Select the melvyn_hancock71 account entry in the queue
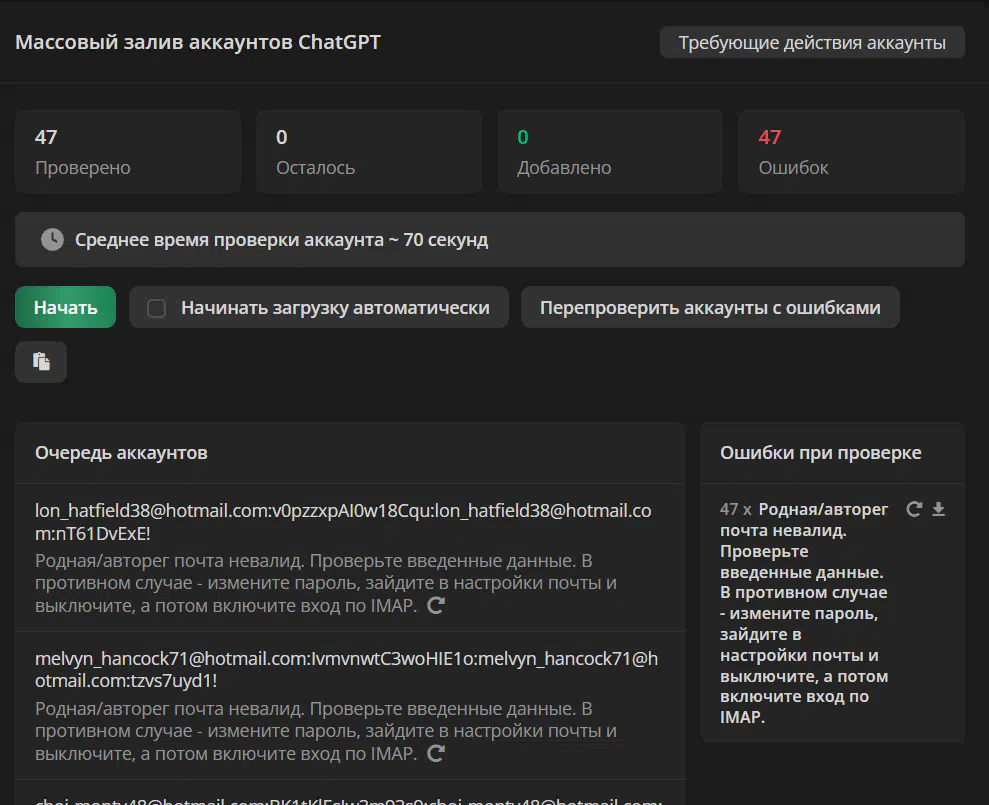The image size is (989, 805). click(346, 670)
